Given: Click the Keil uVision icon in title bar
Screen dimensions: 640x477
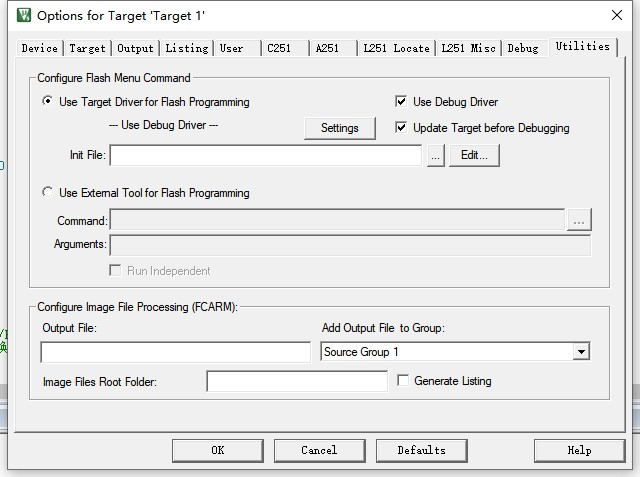Looking at the screenshot, I should [24, 16].
